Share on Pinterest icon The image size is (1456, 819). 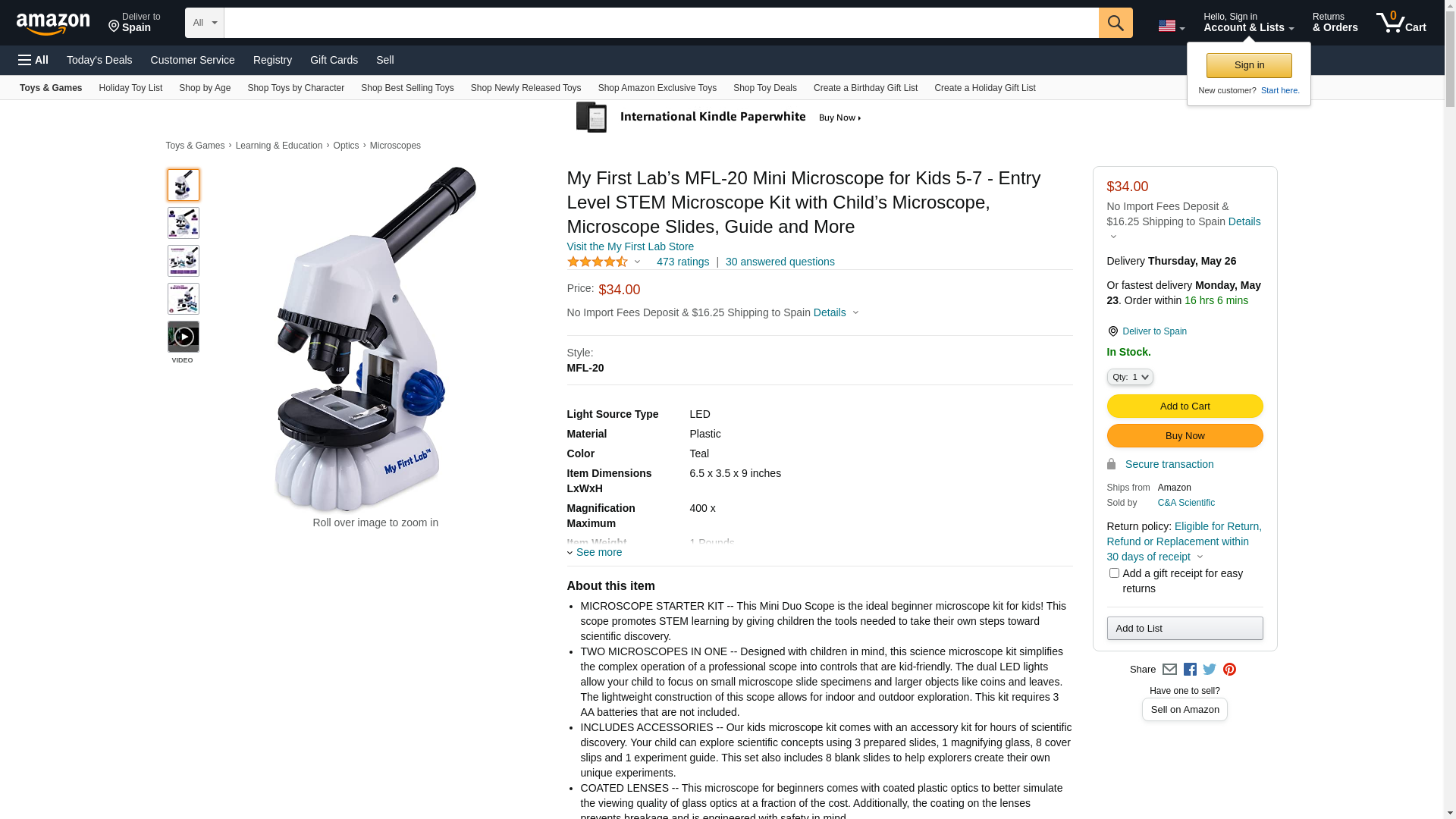1229,670
